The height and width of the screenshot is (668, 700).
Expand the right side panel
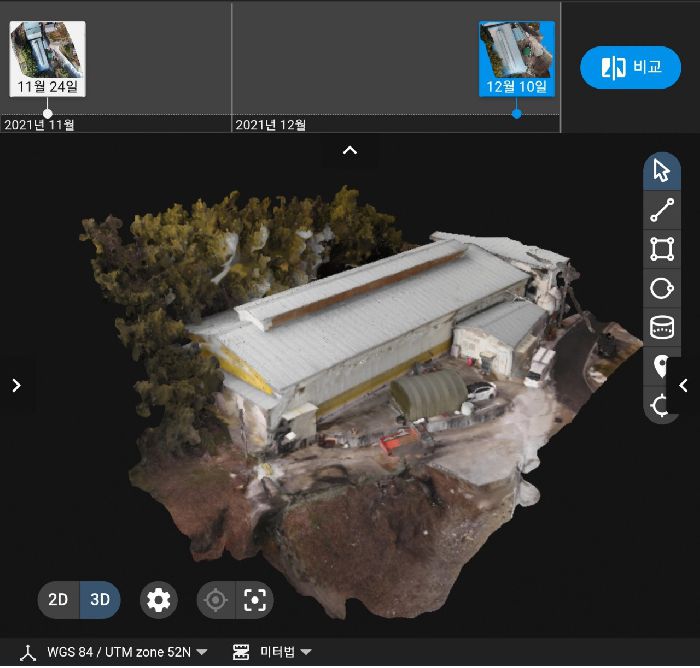pos(684,385)
